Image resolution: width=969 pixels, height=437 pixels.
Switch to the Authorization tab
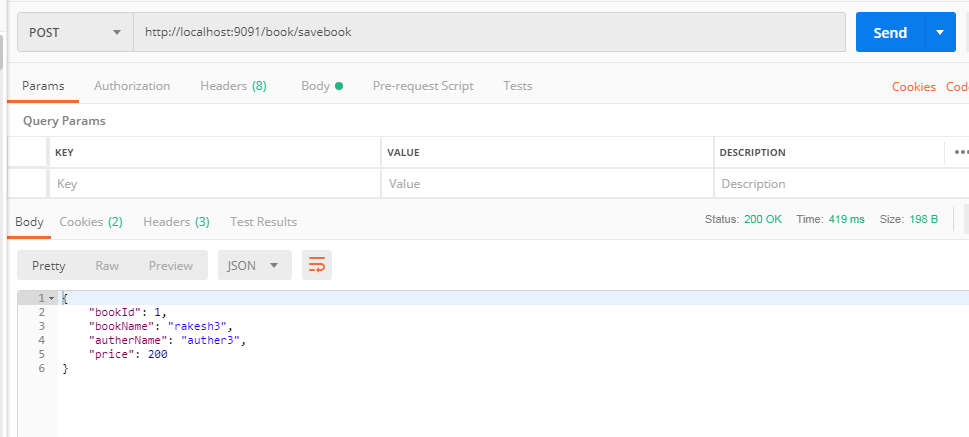pos(132,86)
